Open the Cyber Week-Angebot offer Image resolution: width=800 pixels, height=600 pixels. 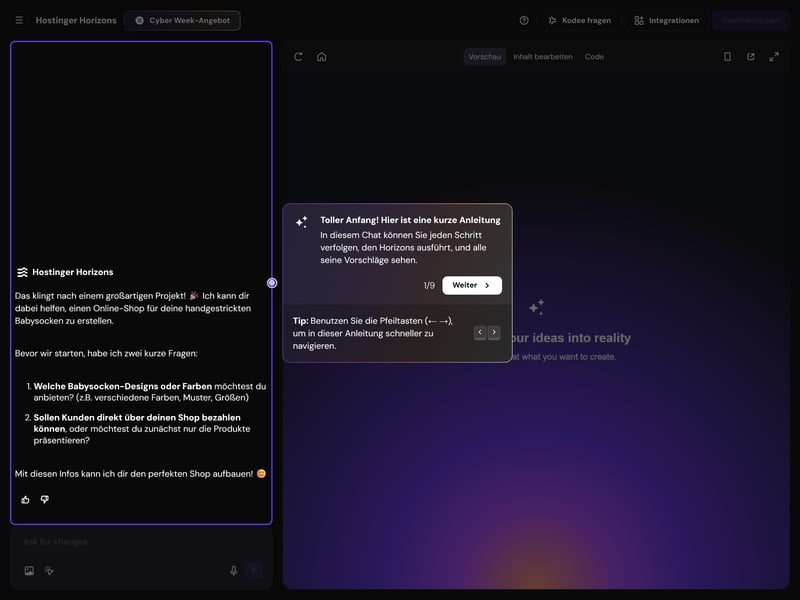(183, 20)
